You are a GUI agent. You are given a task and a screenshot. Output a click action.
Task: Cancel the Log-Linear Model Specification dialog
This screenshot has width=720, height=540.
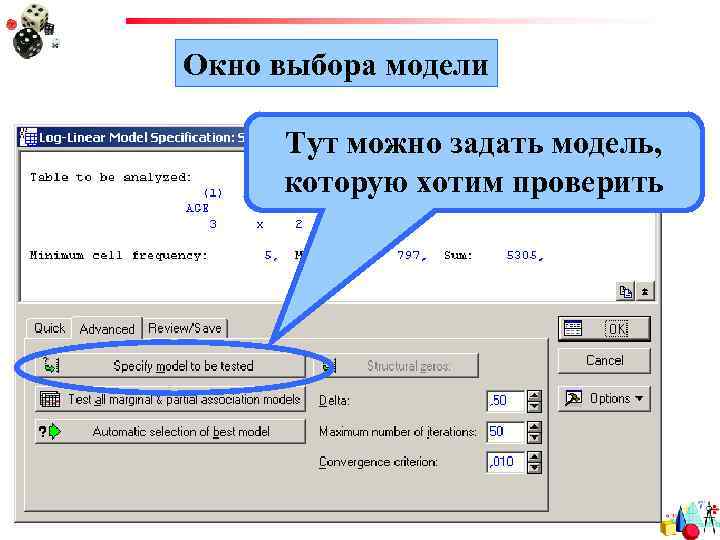[x=604, y=360]
